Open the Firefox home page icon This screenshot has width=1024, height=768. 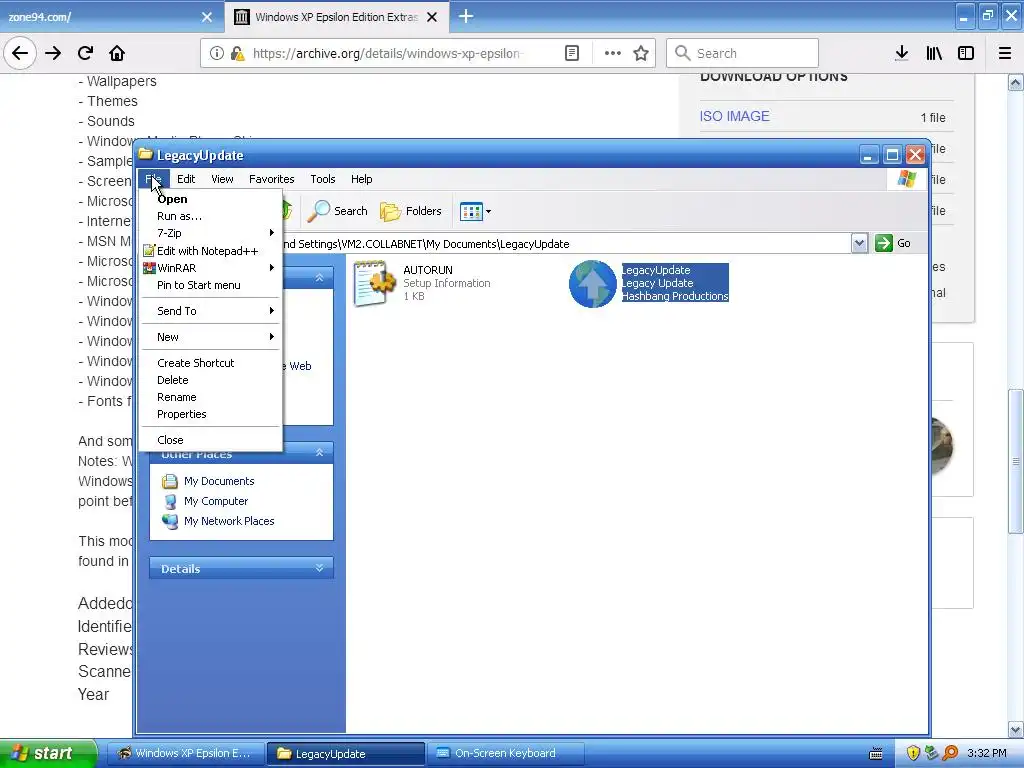(117, 53)
